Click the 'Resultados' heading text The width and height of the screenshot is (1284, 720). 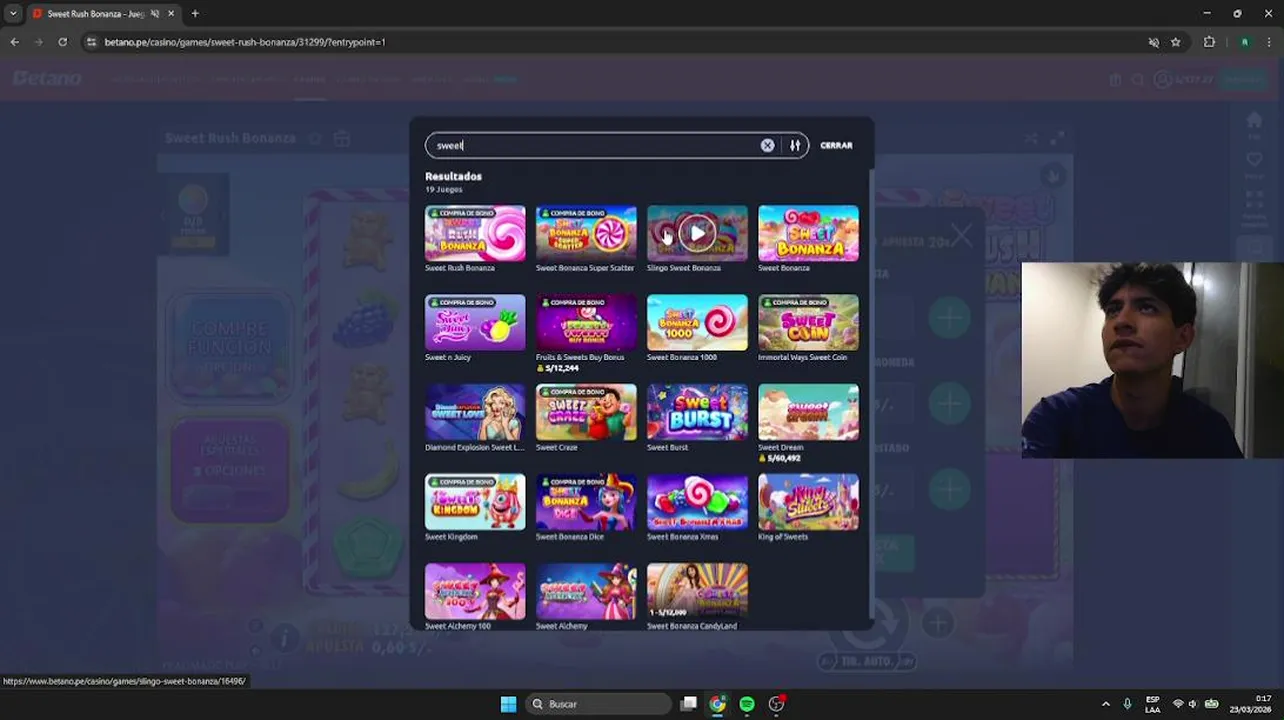click(453, 176)
